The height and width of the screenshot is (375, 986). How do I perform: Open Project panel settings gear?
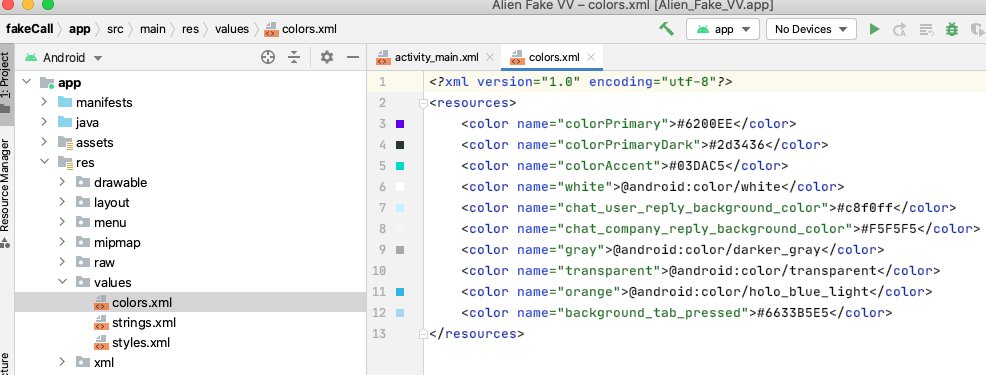(x=326, y=57)
